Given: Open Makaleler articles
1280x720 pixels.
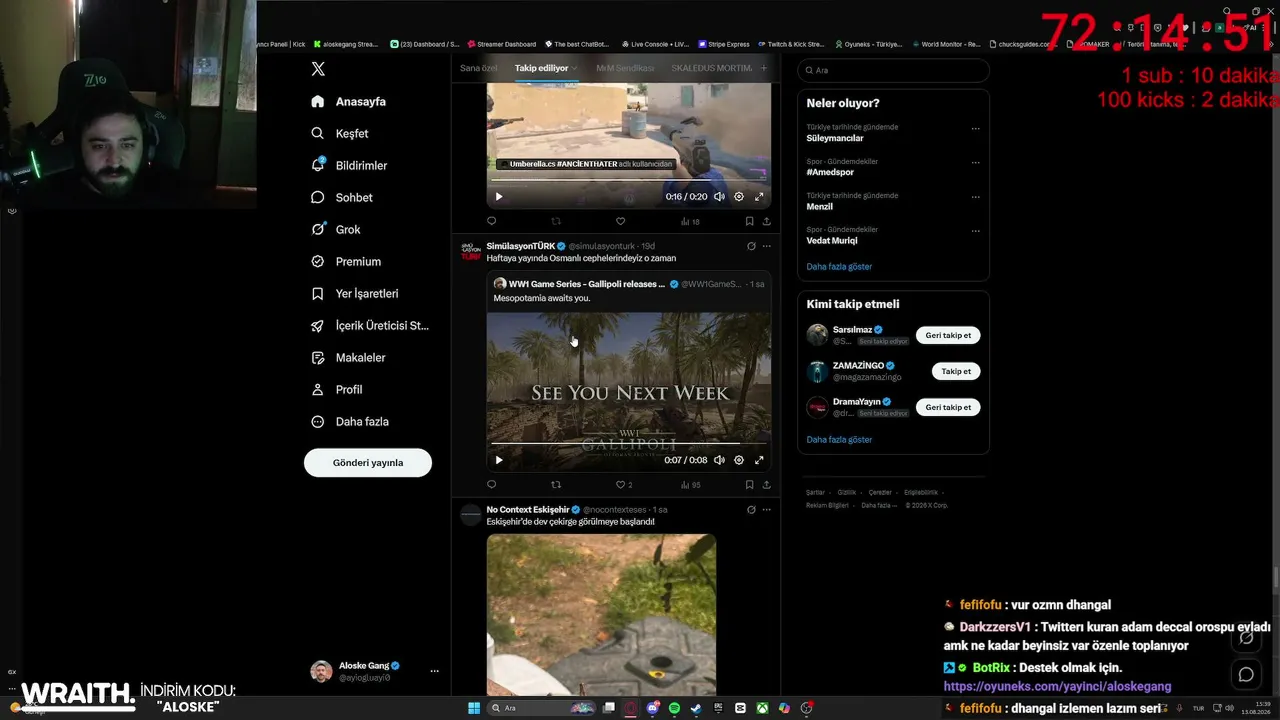Looking at the screenshot, I should click(348, 357).
